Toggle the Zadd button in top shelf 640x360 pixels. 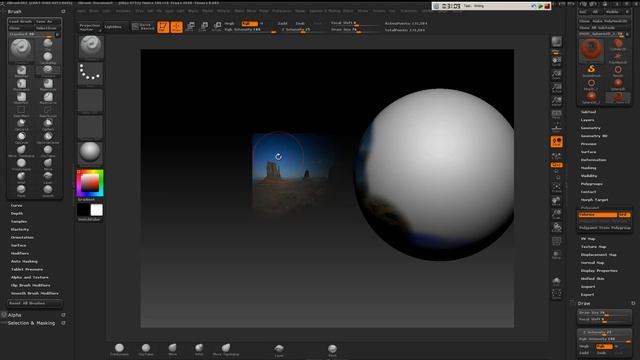pyautogui.click(x=282, y=23)
